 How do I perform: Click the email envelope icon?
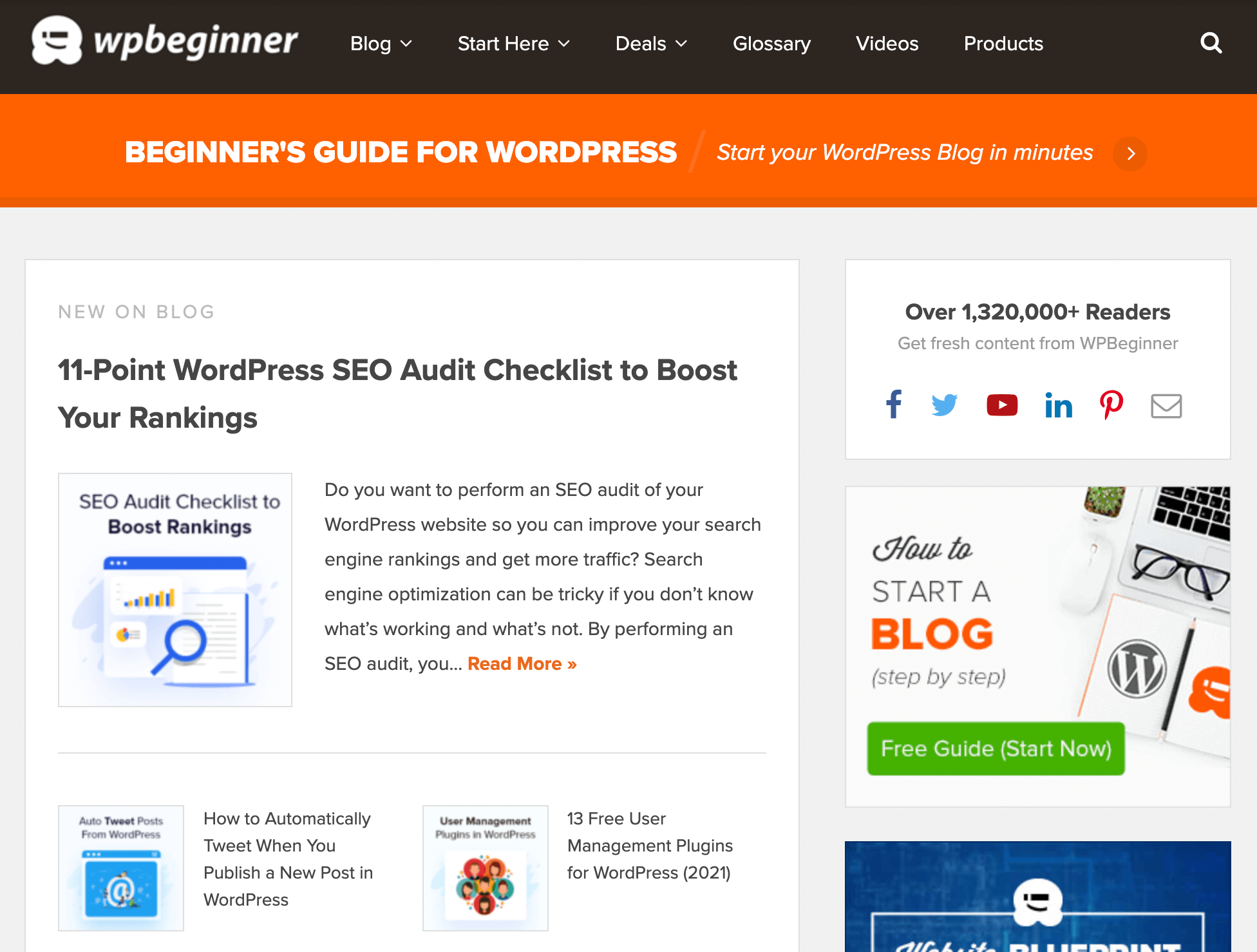[x=1166, y=405]
